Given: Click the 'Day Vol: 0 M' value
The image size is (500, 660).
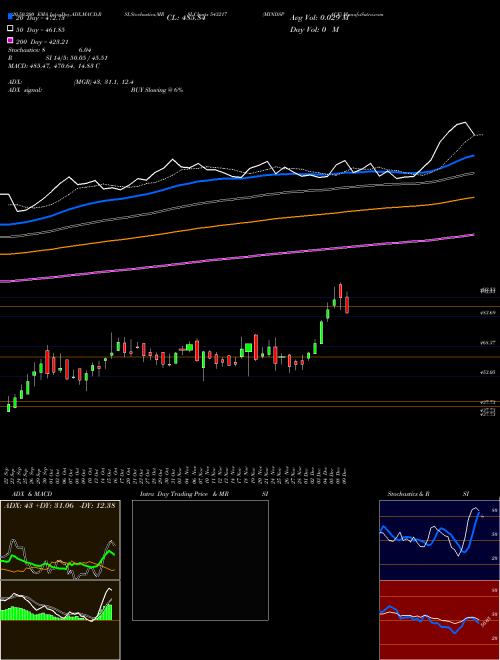Looking at the screenshot, I should (314, 29).
